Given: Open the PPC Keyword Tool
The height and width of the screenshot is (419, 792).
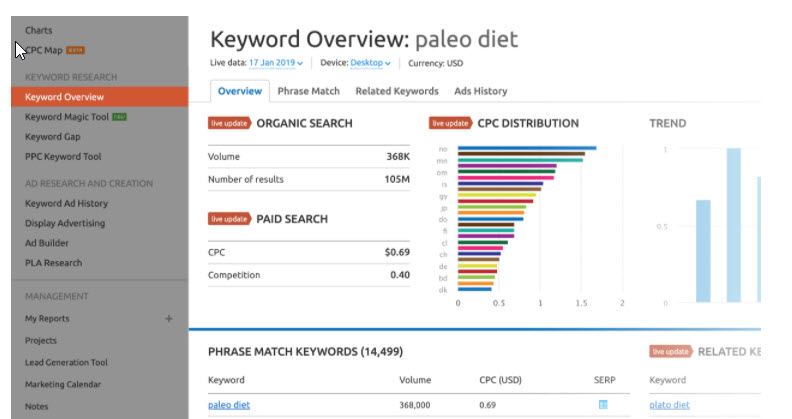Looking at the screenshot, I should 63,157.
